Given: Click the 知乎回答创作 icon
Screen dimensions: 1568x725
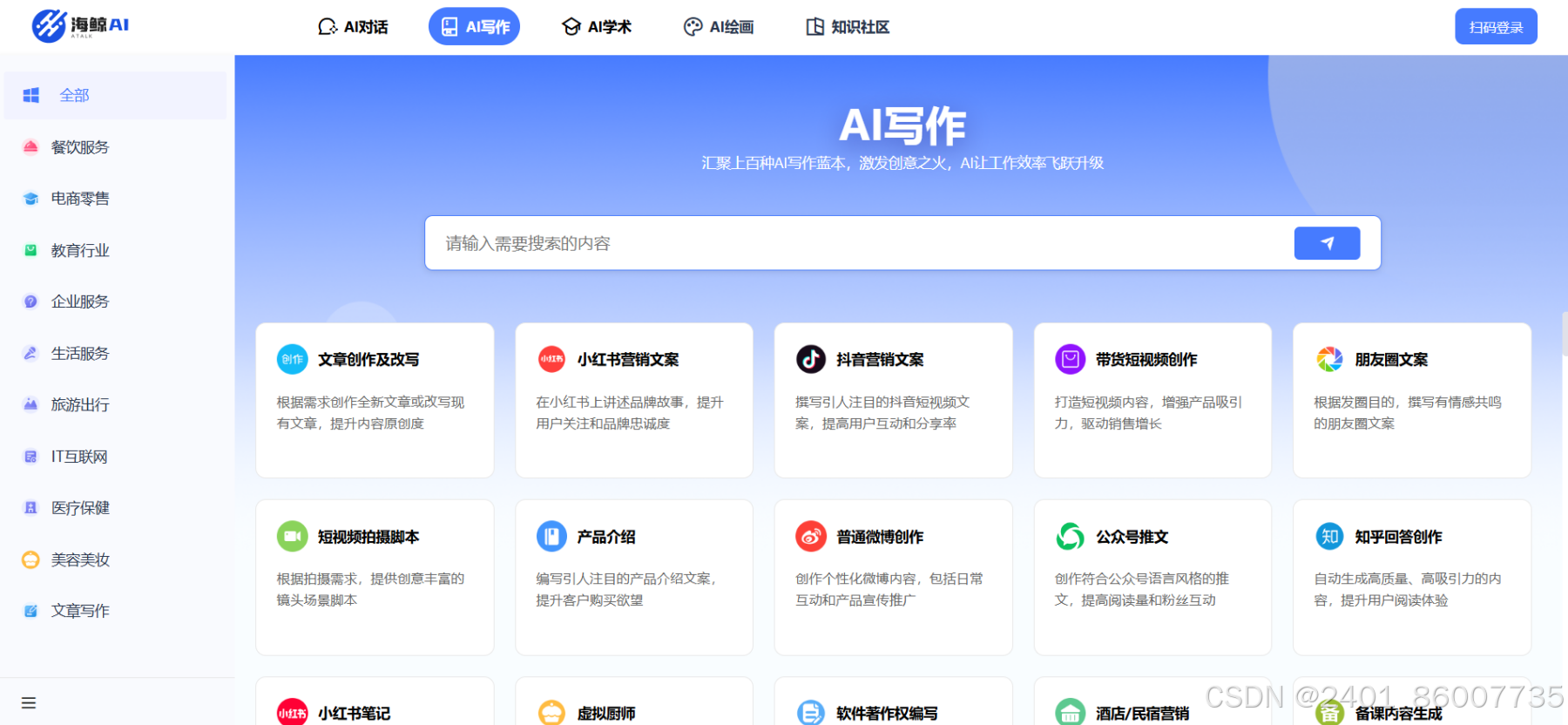Looking at the screenshot, I should (1329, 536).
